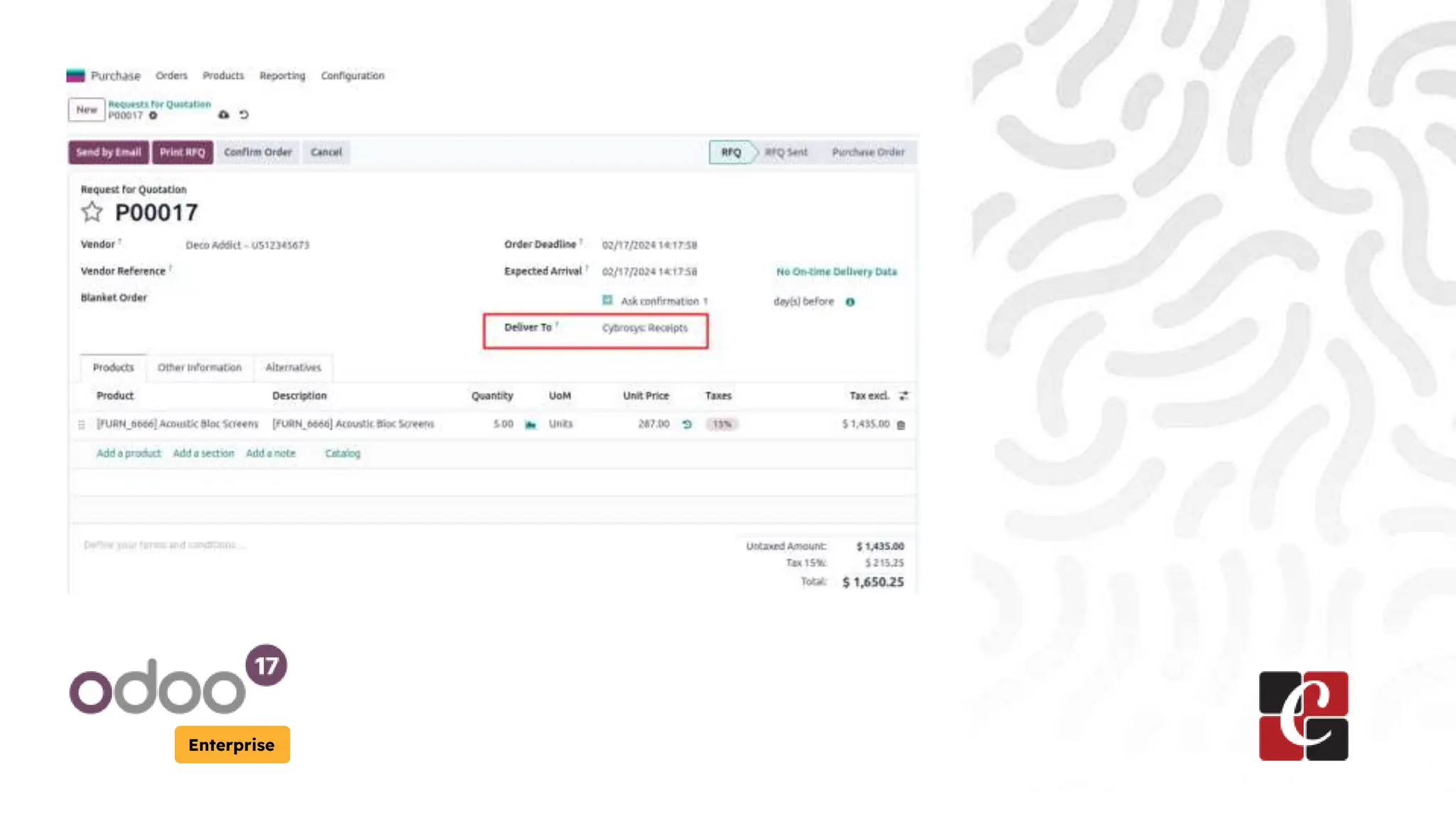Image resolution: width=1456 pixels, height=819 pixels.
Task: Open the Order Deadline date picker
Action: pos(649,245)
